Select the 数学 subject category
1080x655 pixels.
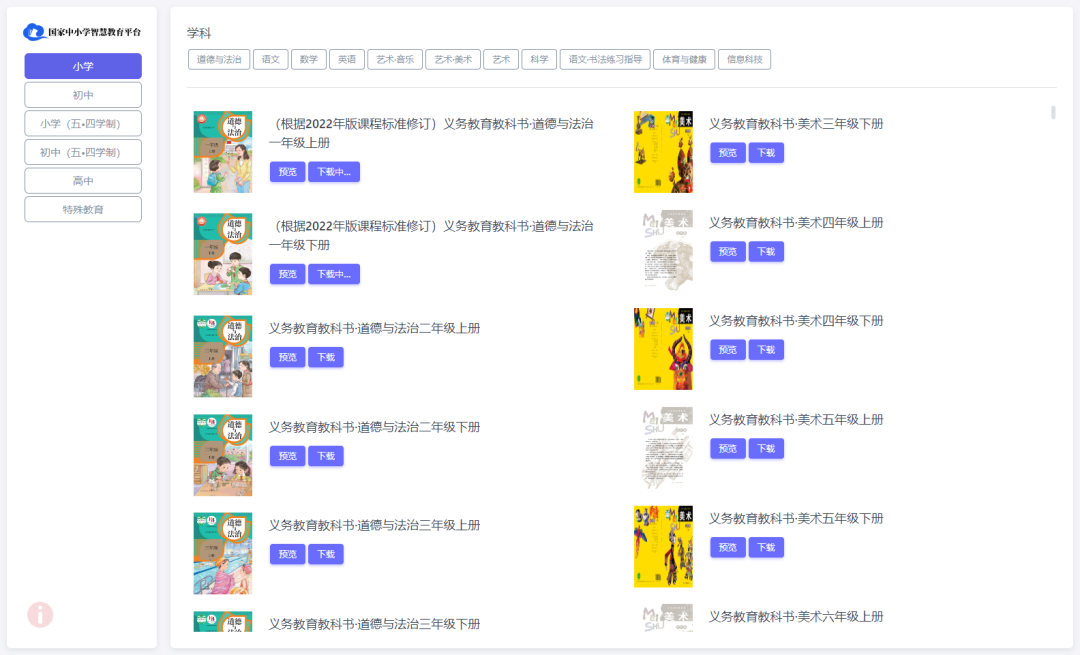tap(309, 59)
